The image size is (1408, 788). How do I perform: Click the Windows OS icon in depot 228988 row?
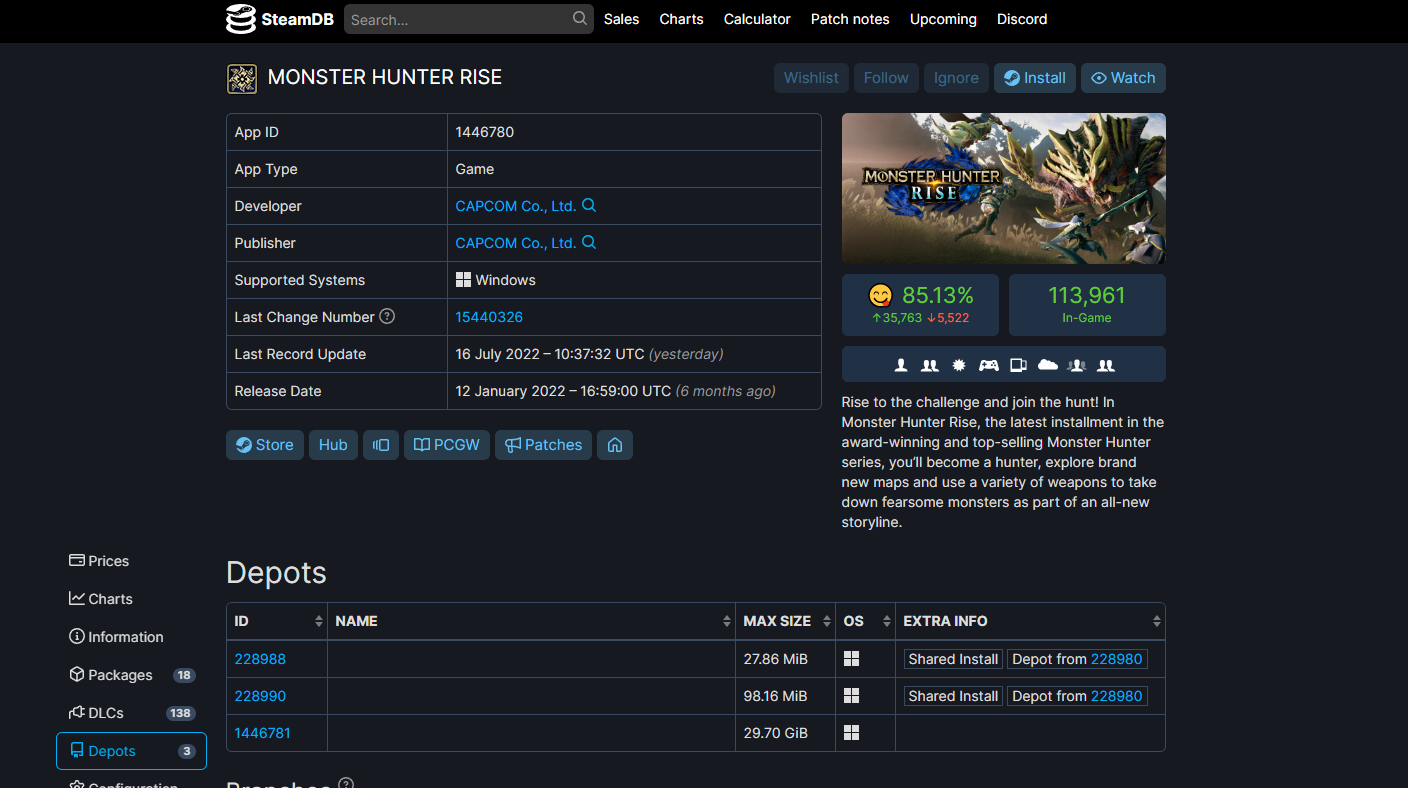tap(852, 659)
